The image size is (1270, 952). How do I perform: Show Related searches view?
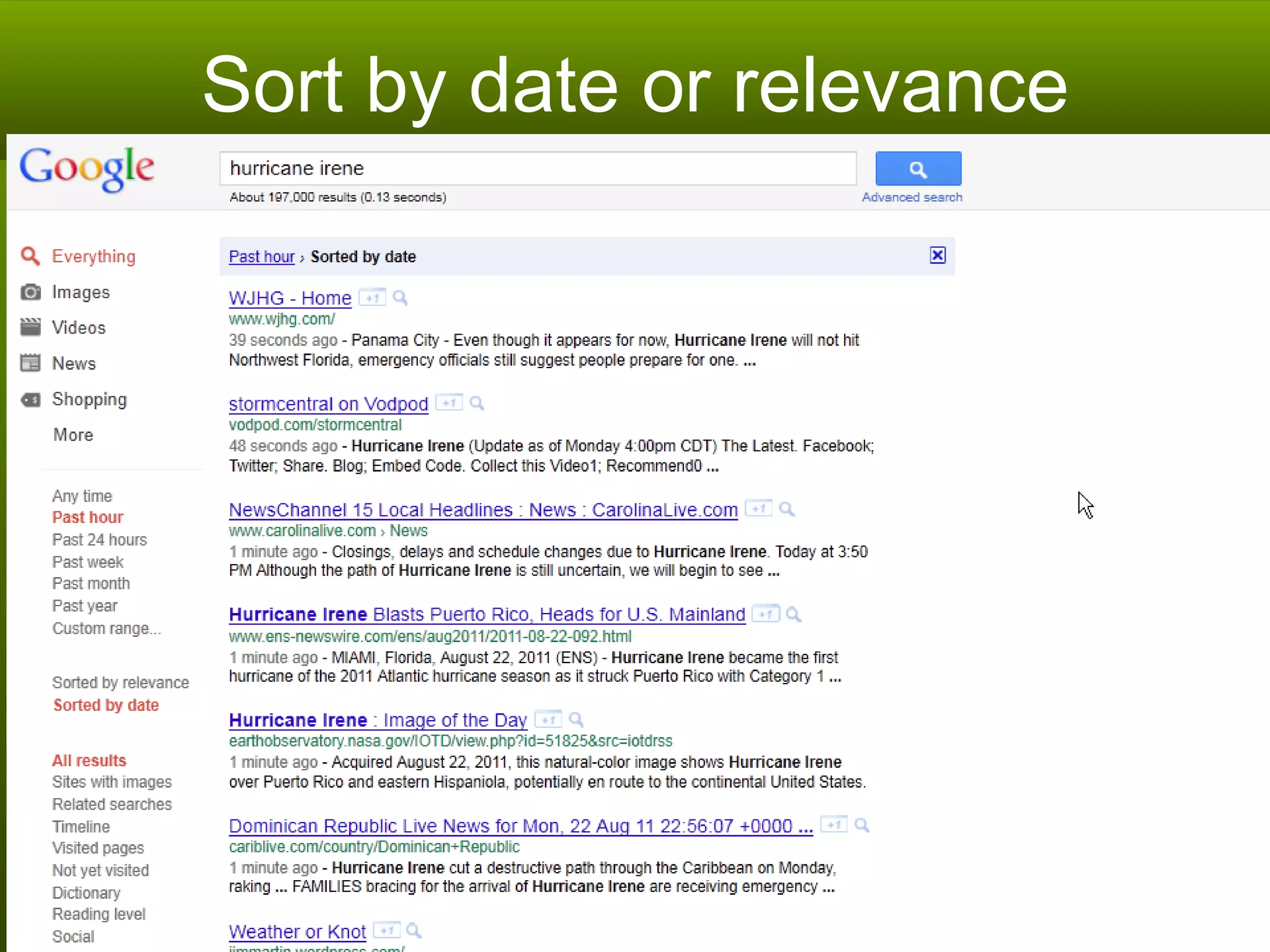(112, 804)
